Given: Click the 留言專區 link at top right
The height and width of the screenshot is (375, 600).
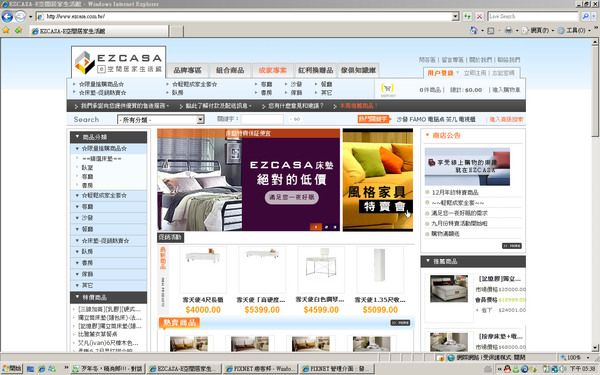Looking at the screenshot, I should [x=453, y=60].
